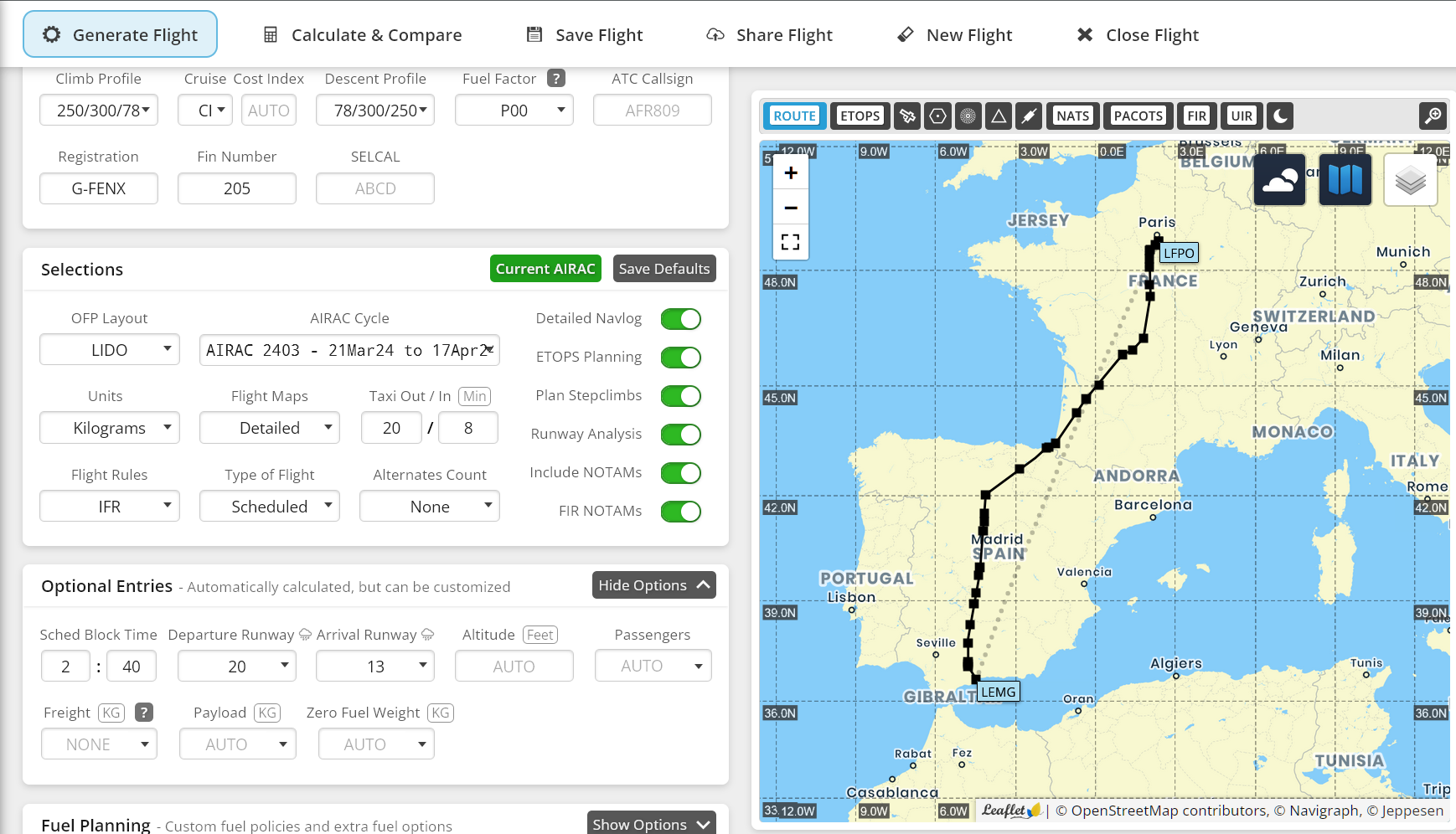Click the Freight help question mark
The height and width of the screenshot is (834, 1456).
[144, 712]
